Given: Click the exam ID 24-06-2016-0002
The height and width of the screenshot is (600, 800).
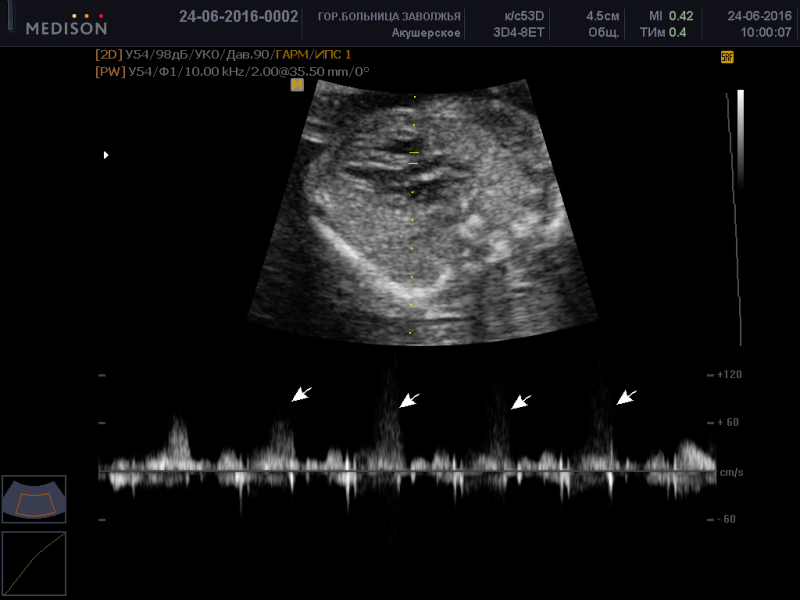Looking at the screenshot, I should (x=238, y=16).
